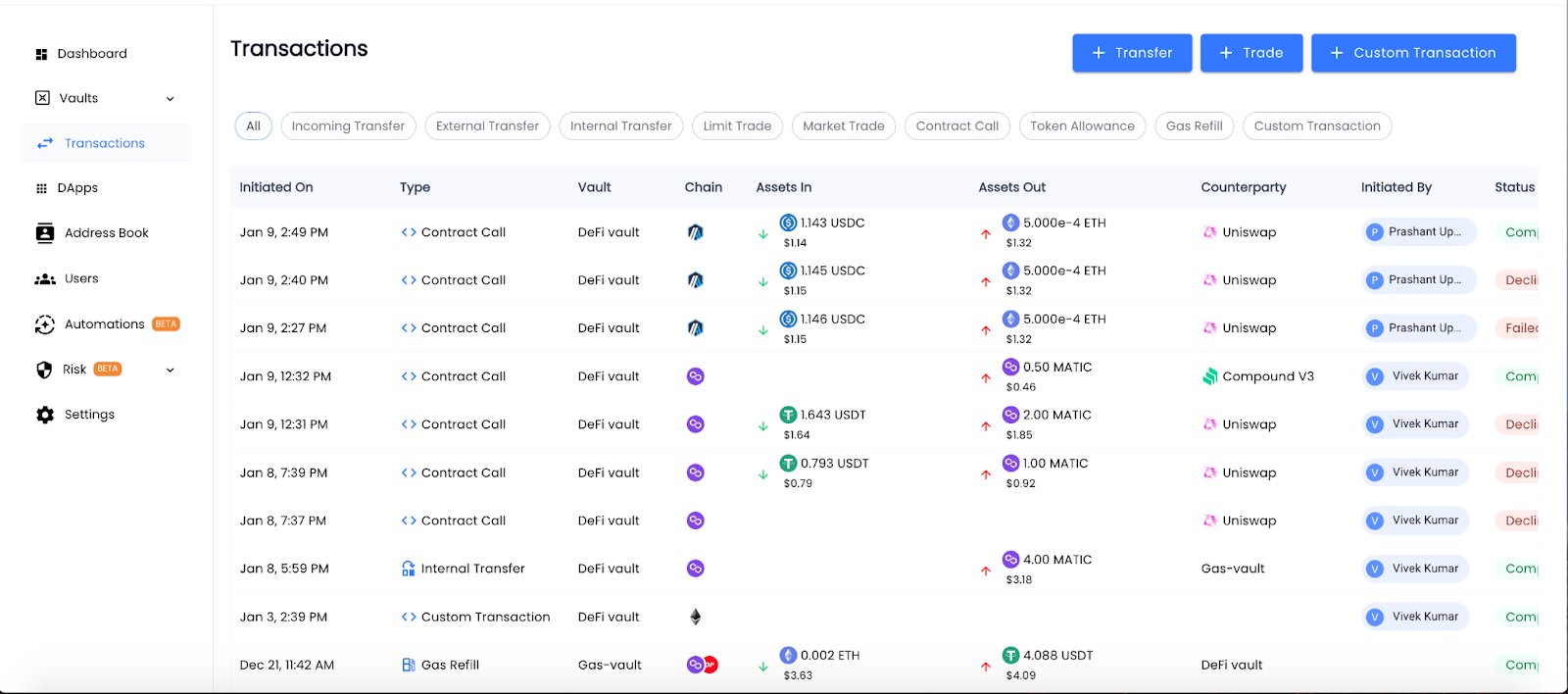Filter by Custom Transaction chip
The height and width of the screenshot is (694, 1568).
[x=1317, y=125]
